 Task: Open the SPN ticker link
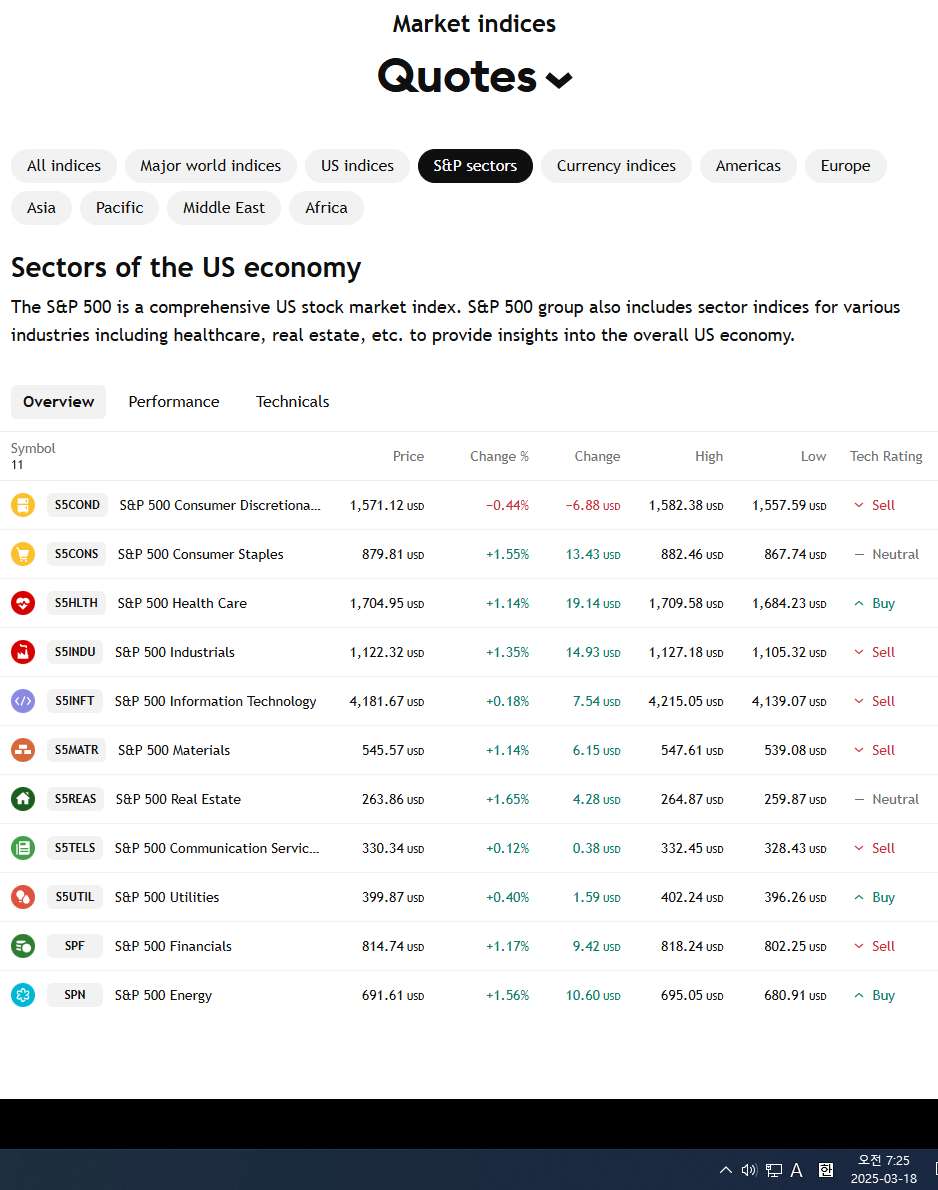[74, 994]
